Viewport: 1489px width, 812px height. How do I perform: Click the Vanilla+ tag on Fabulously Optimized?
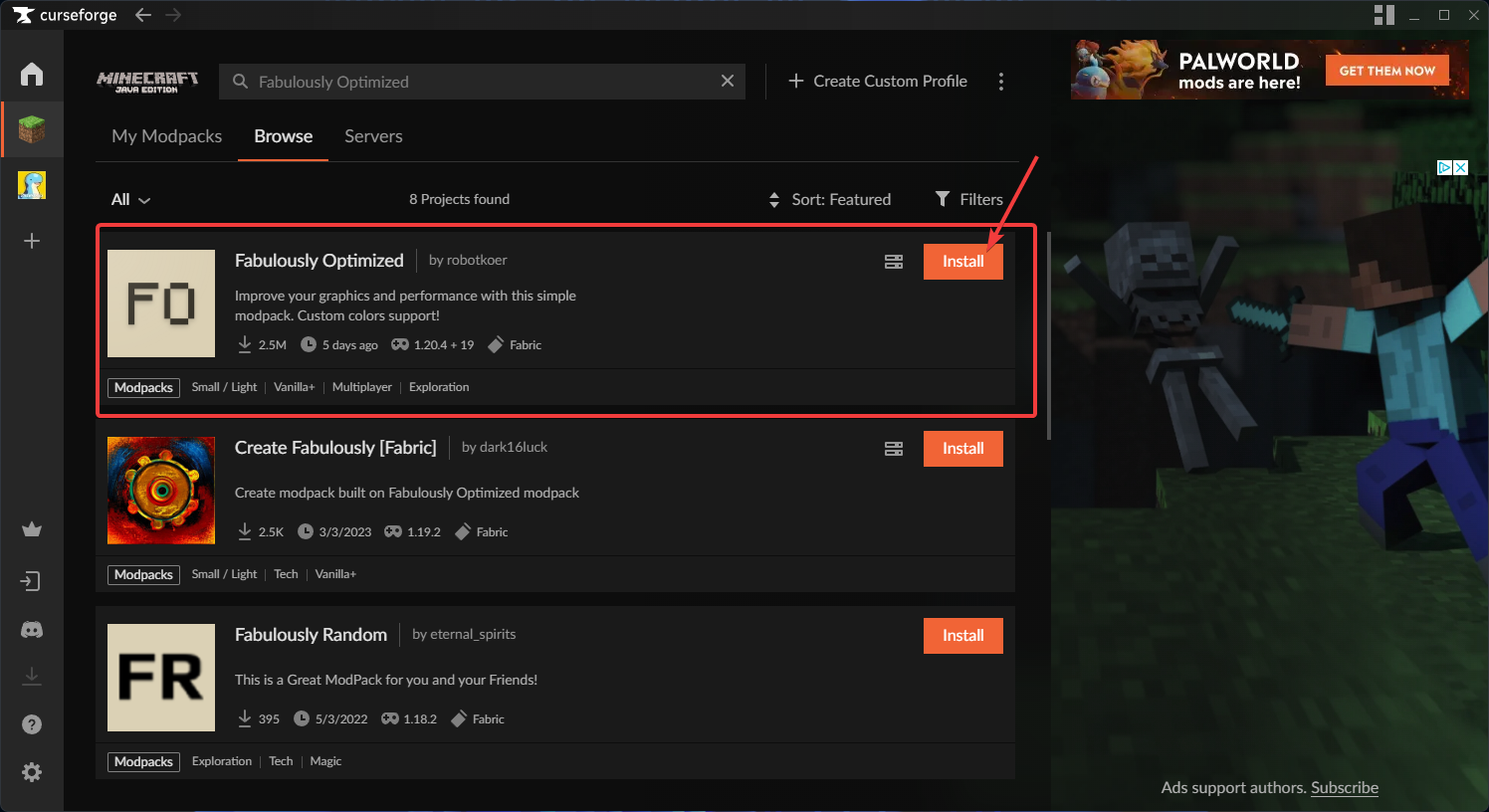click(295, 387)
